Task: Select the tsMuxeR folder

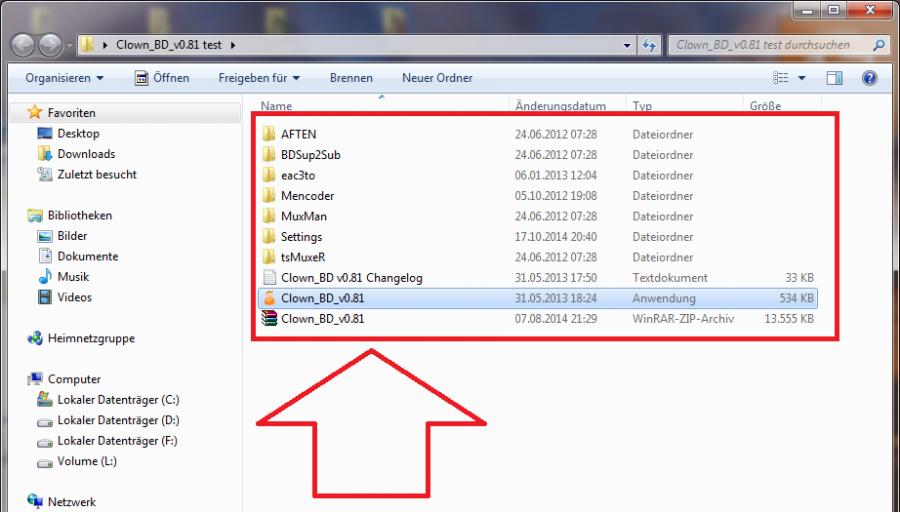Action: click(303, 257)
